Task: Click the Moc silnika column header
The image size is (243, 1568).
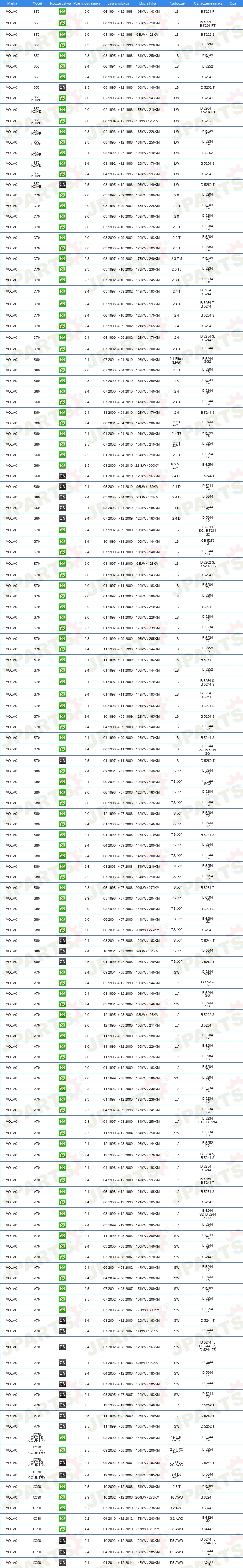Action: click(x=148, y=3)
